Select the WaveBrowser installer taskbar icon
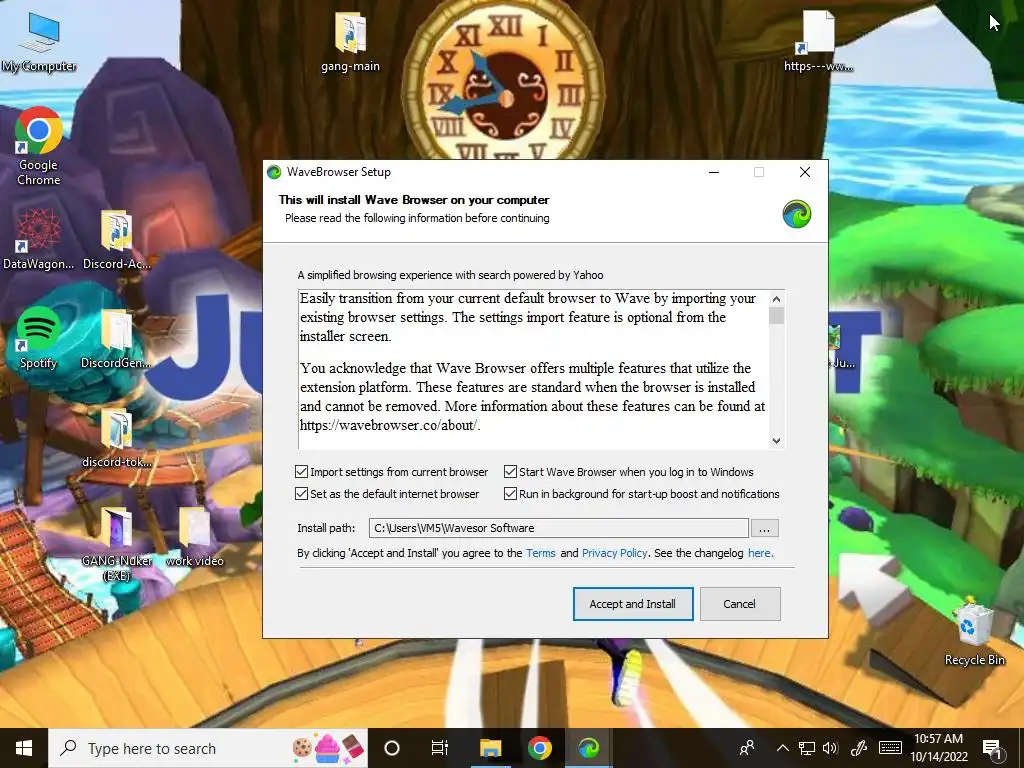The height and width of the screenshot is (768, 1024). 588,748
